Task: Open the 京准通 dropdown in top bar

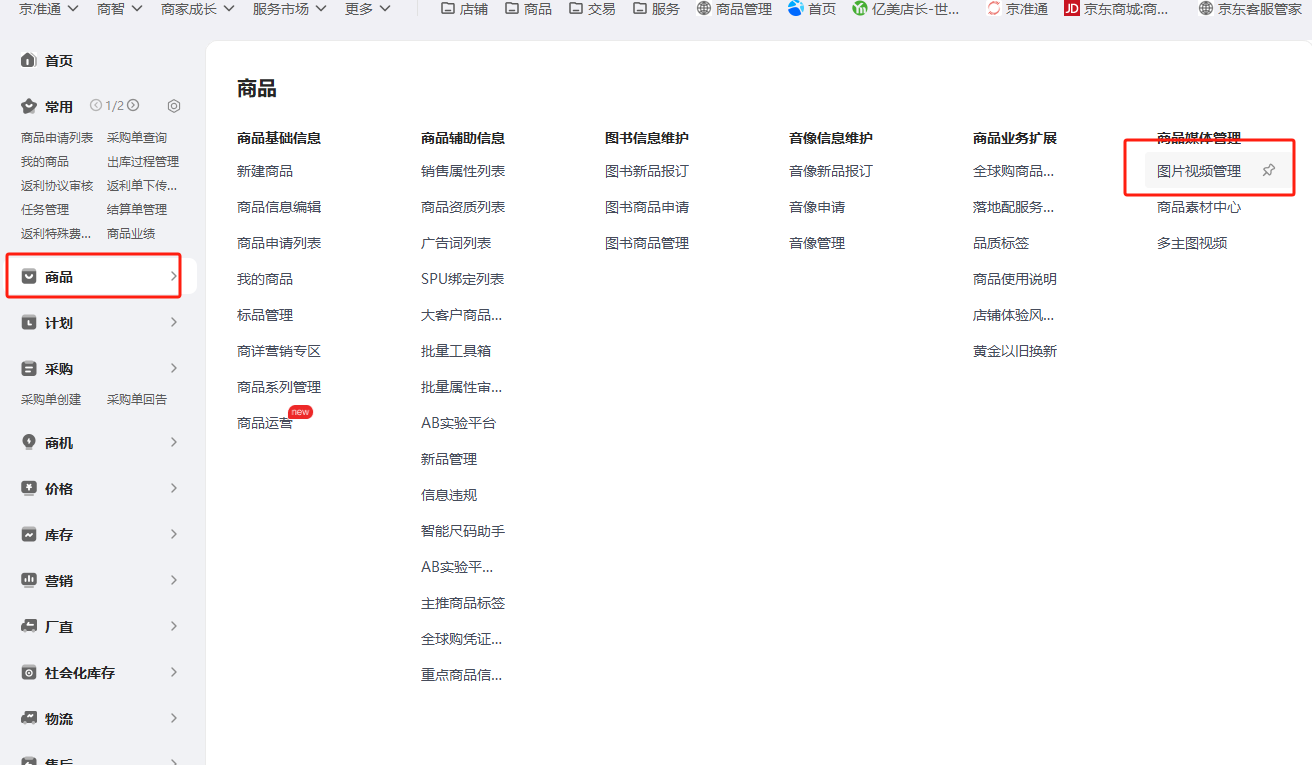Action: (x=49, y=9)
